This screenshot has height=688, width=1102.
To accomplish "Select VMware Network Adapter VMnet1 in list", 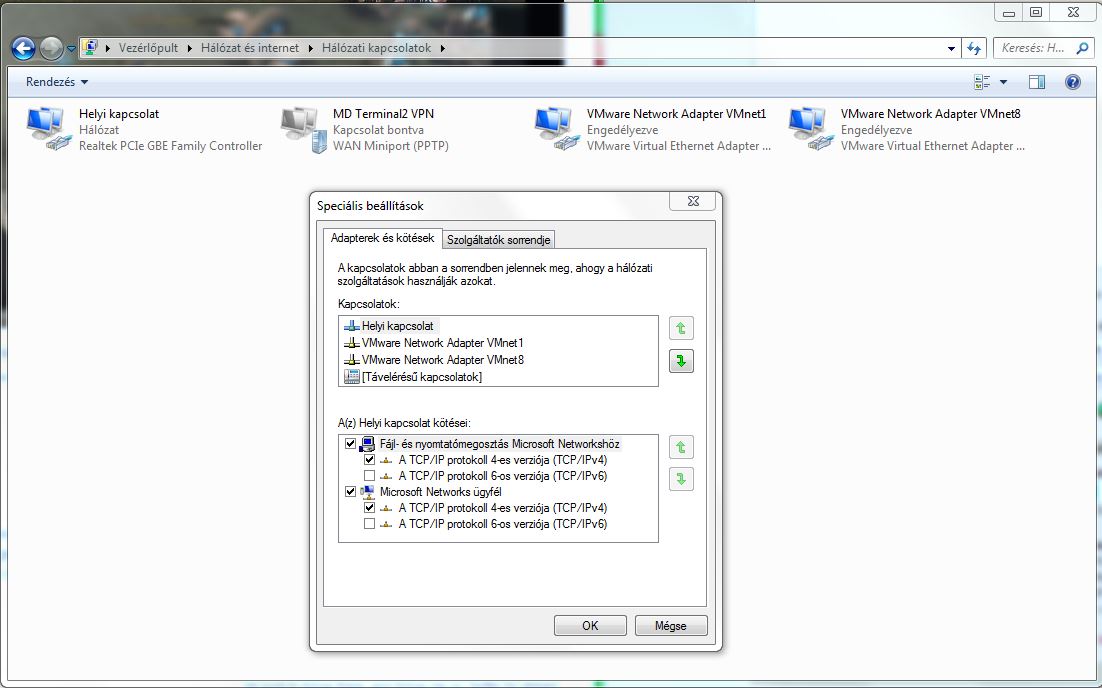I will pyautogui.click(x=443, y=343).
